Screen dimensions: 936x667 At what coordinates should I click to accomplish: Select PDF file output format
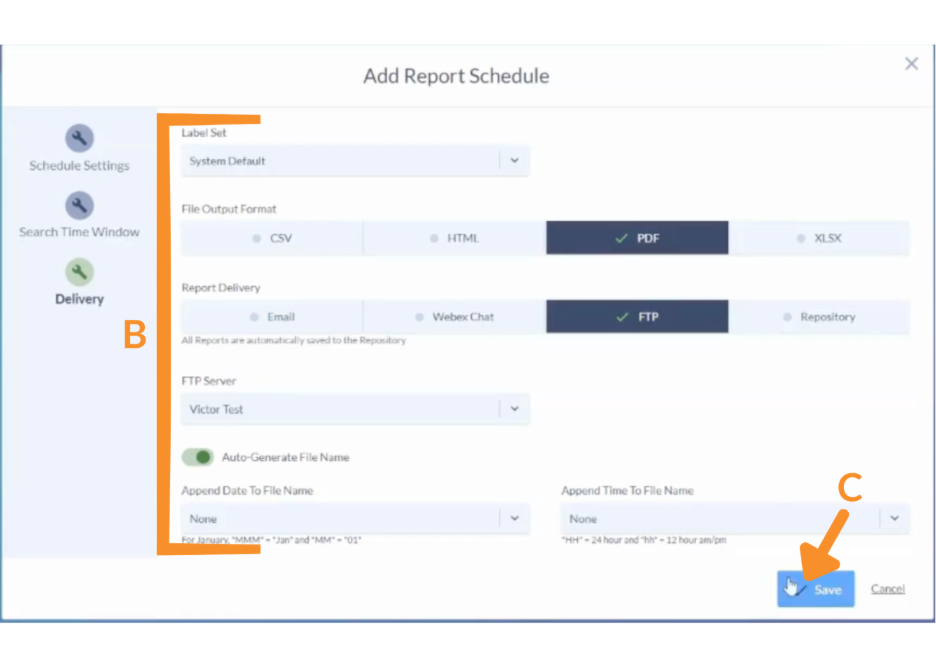coord(637,238)
